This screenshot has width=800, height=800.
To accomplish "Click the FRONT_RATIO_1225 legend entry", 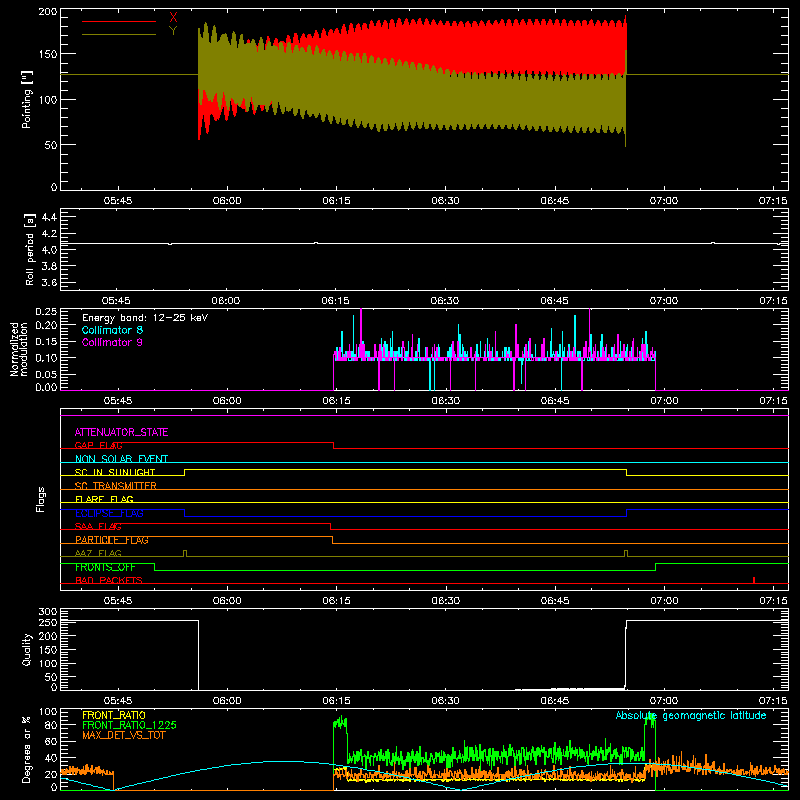I will click(129, 725).
